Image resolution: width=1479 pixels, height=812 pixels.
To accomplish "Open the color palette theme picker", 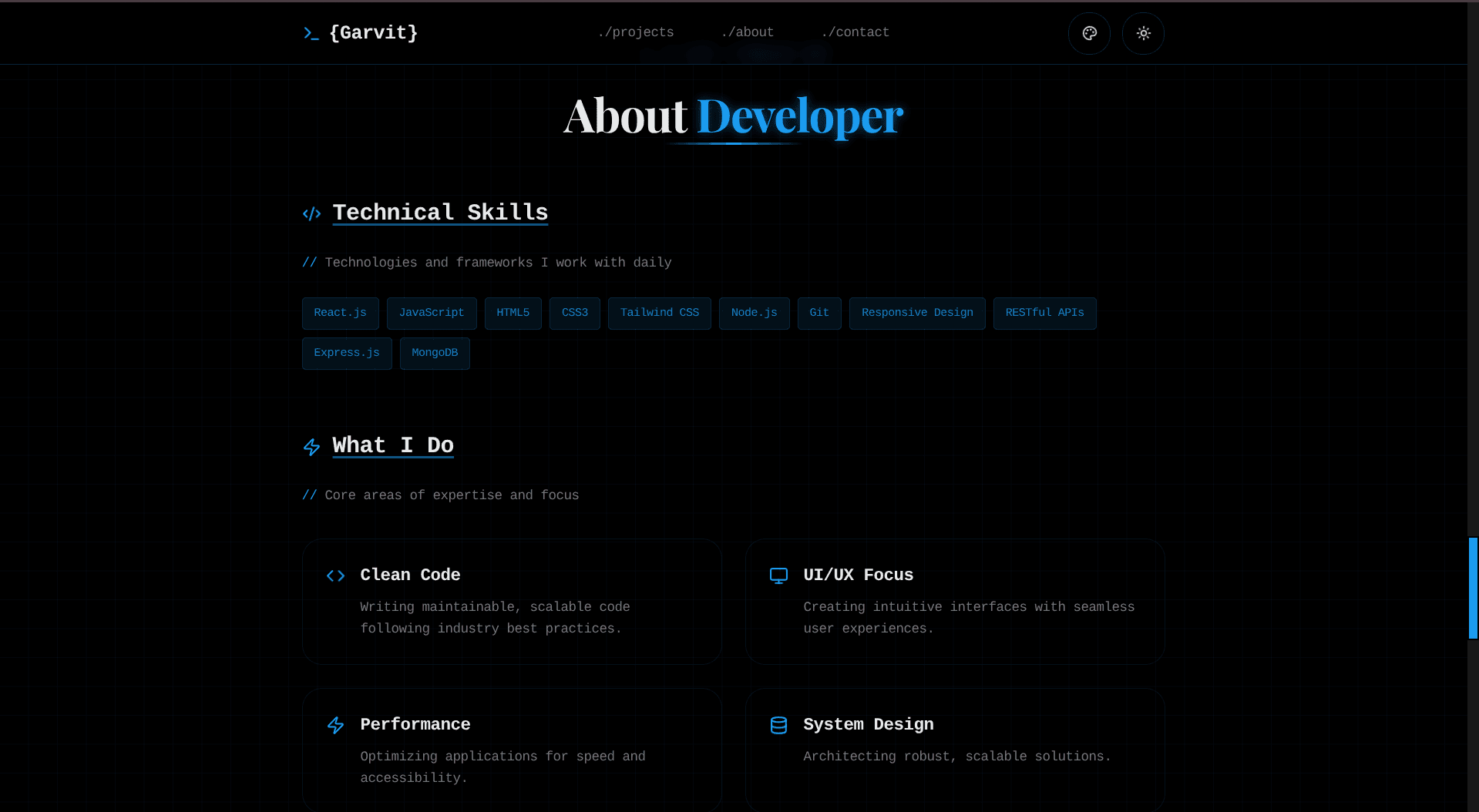I will click(x=1089, y=33).
